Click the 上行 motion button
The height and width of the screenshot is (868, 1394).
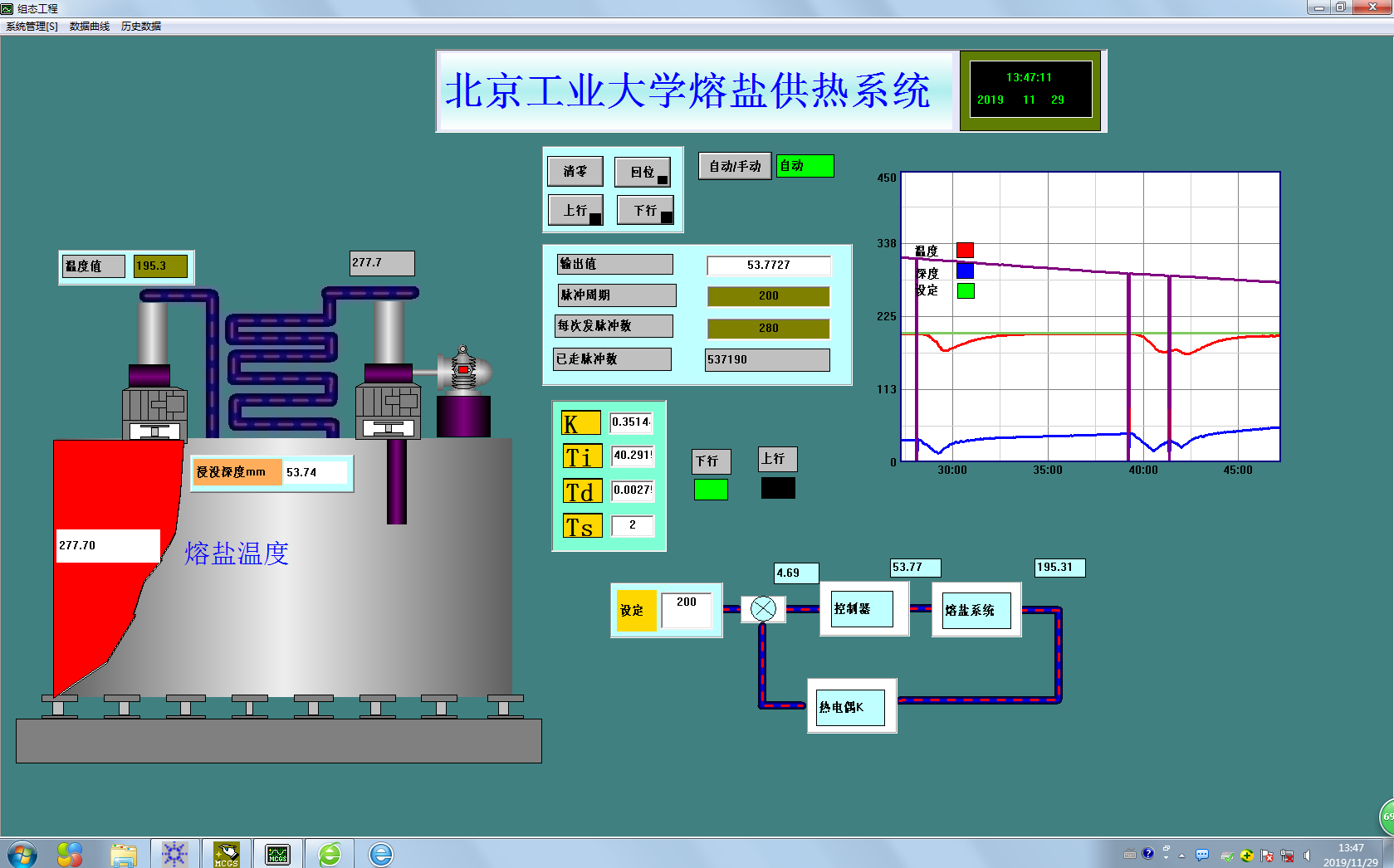[575, 211]
